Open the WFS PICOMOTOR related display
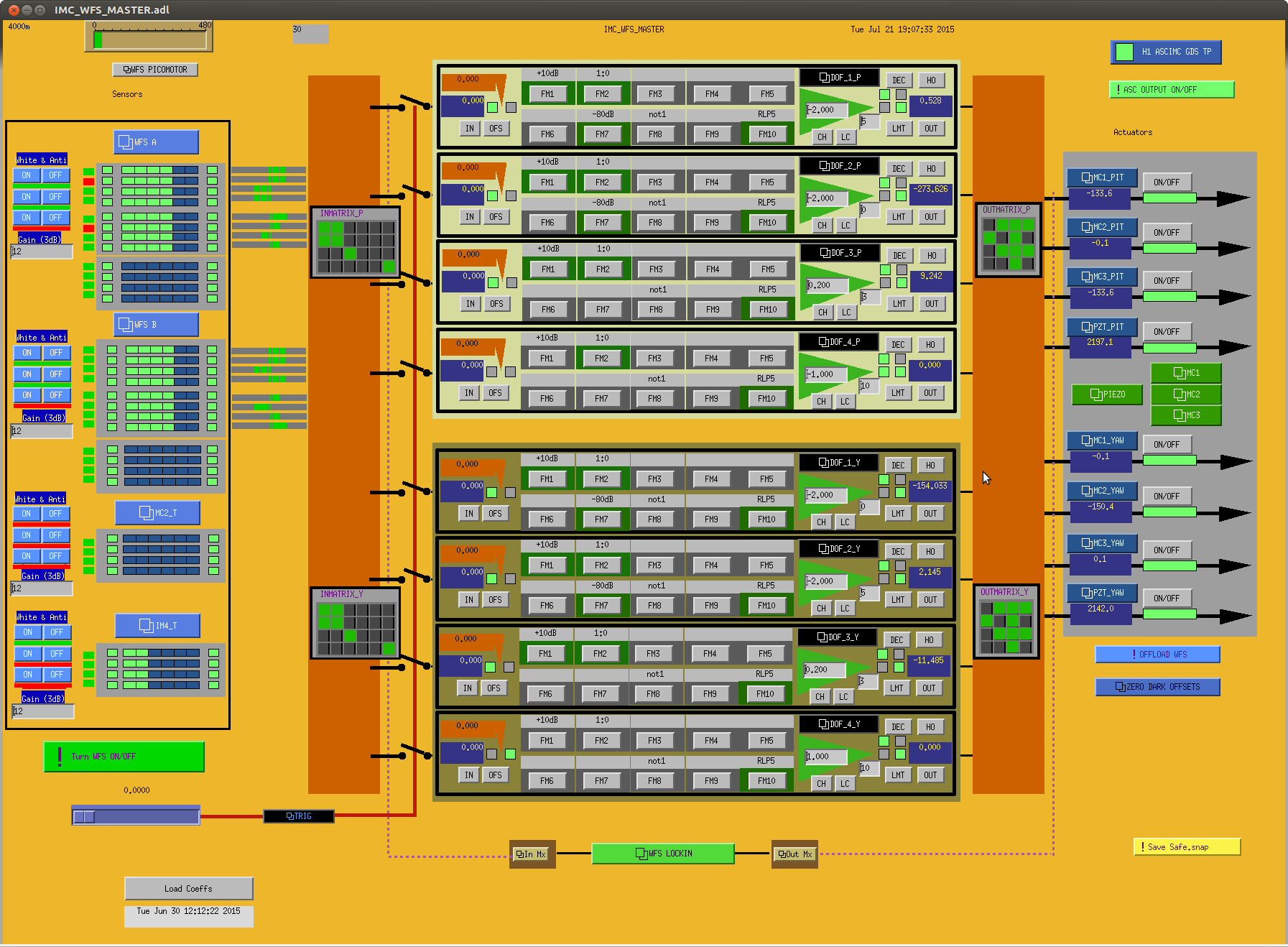This screenshot has width=1288, height=947. (x=155, y=70)
